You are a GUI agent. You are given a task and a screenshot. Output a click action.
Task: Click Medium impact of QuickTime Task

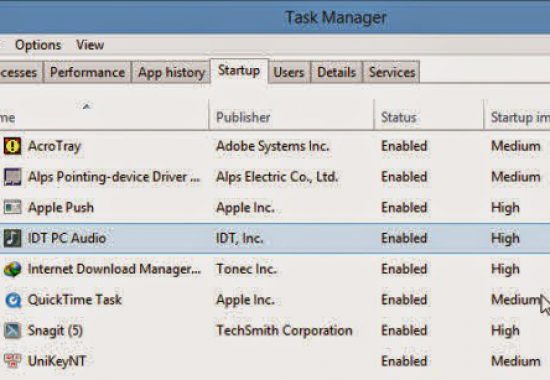click(516, 300)
